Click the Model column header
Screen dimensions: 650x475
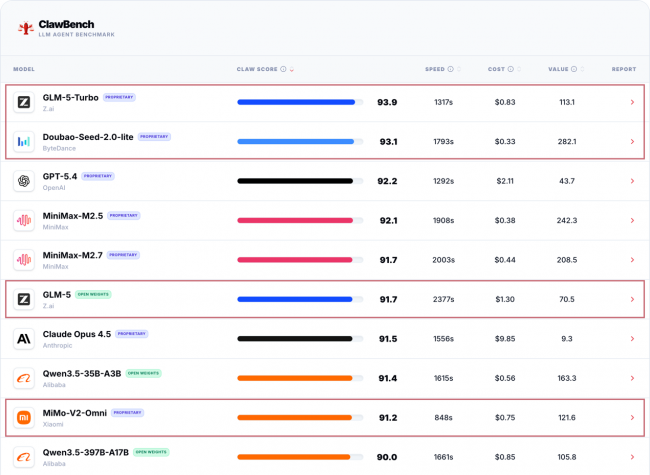(23, 70)
